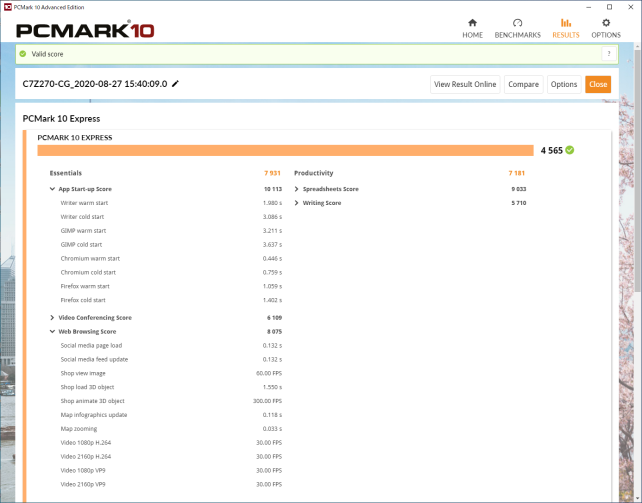Click the Shop load 3D object row

pyautogui.click(x=171, y=387)
